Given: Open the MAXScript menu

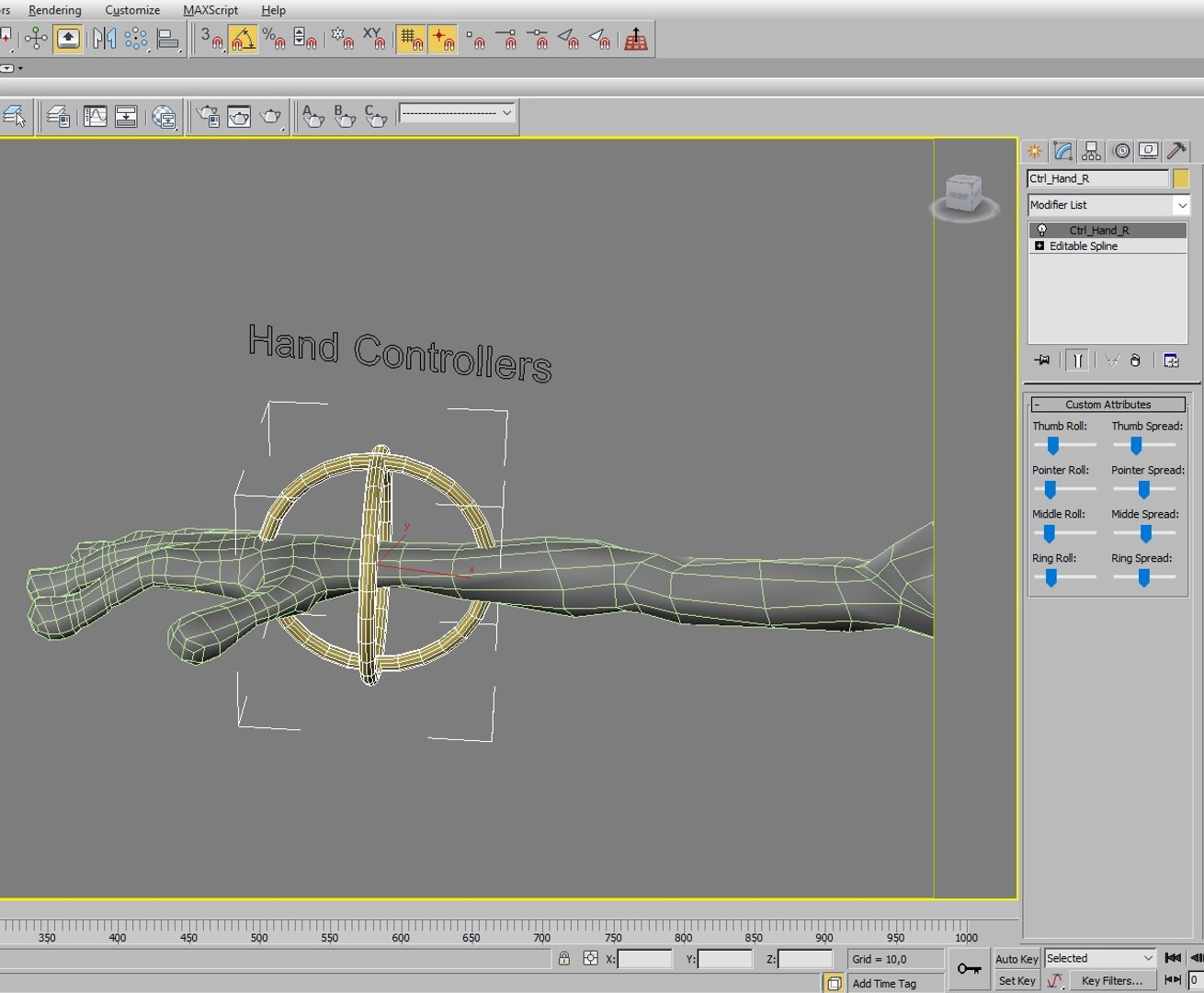Looking at the screenshot, I should tap(210, 10).
